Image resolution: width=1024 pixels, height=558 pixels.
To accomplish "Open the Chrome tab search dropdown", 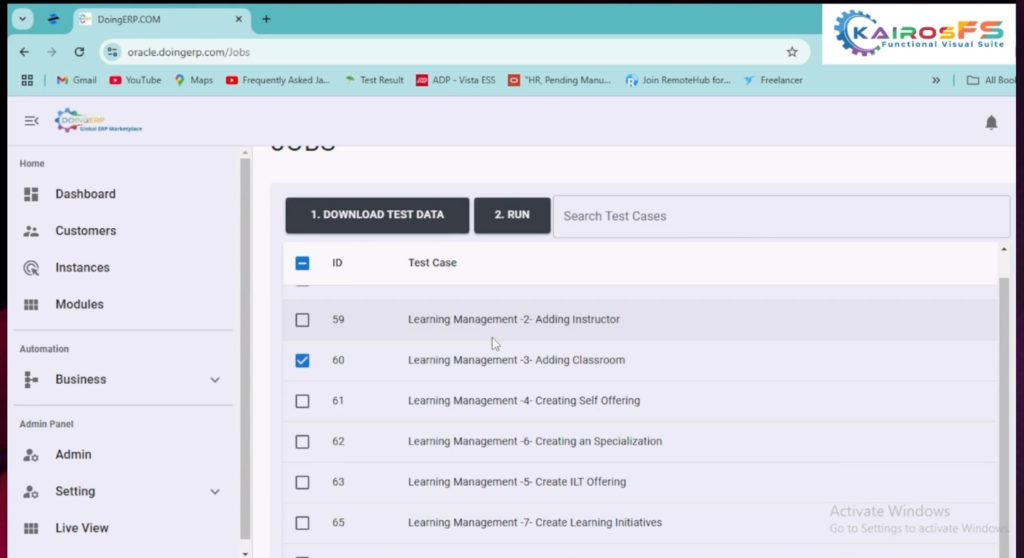I will 24,19.
